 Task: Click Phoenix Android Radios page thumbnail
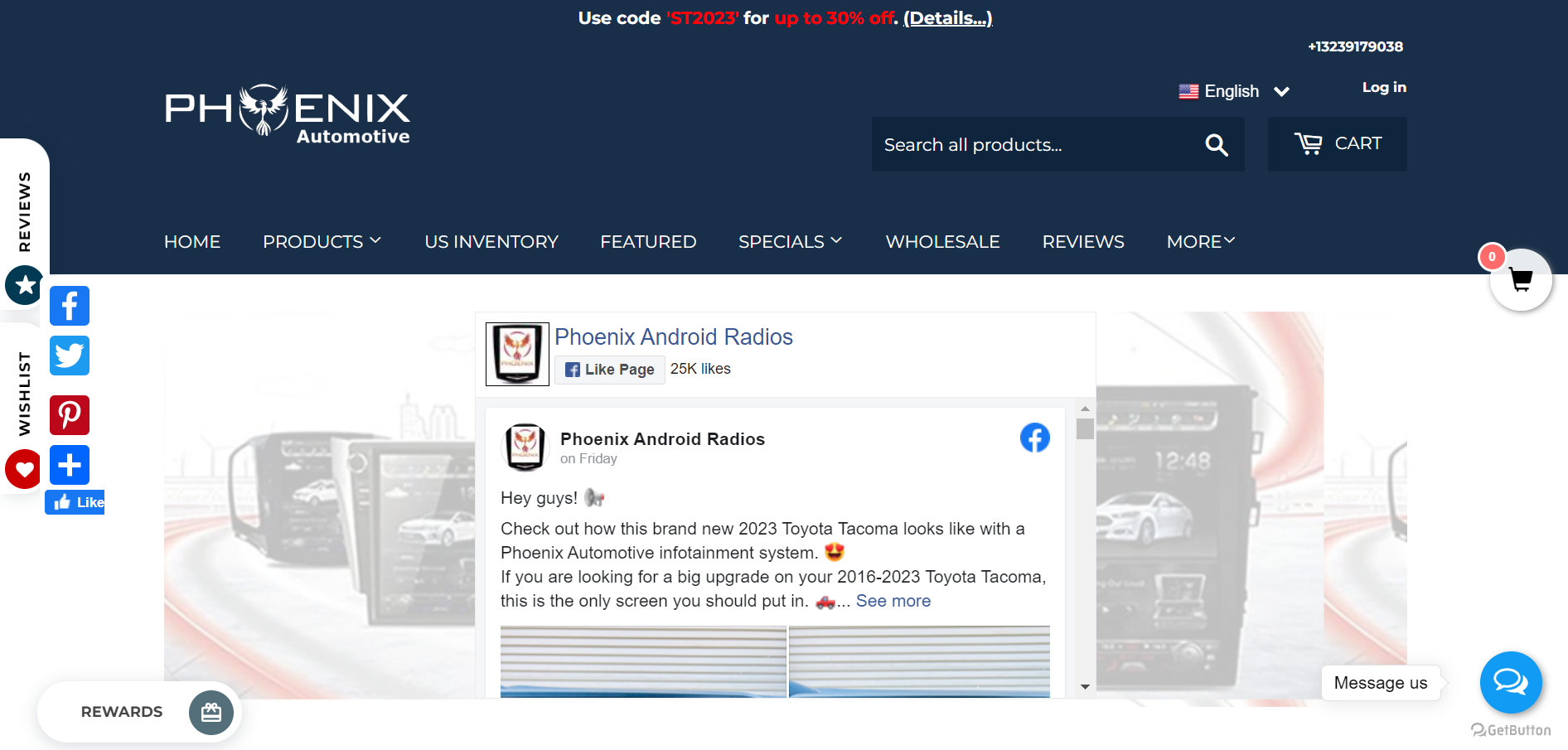(x=517, y=354)
